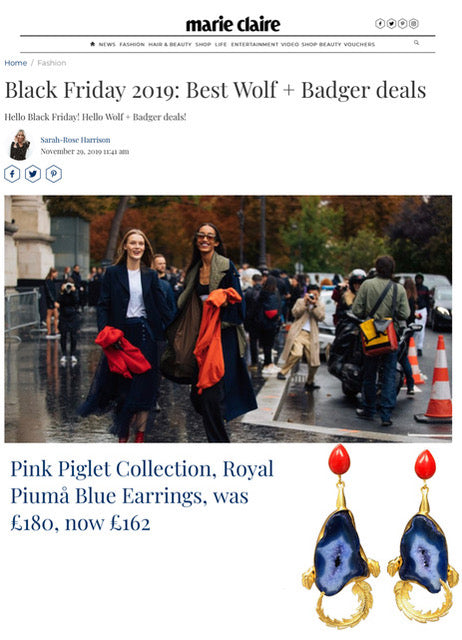Image resolution: width=462 pixels, height=640 pixels.
Task: Open the Vouchers menu item
Action: click(x=359, y=44)
